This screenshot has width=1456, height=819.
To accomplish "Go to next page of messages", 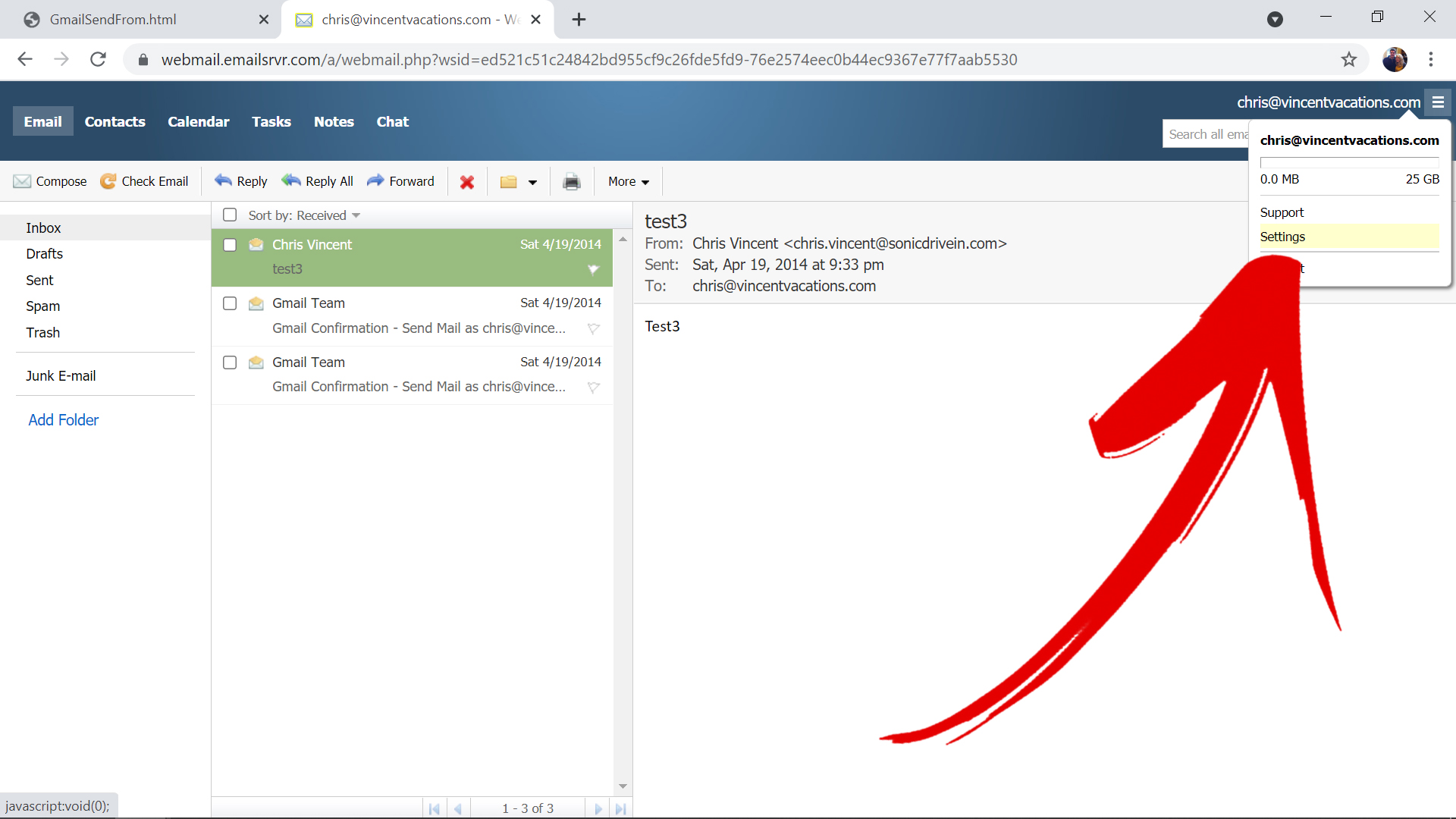I will [x=598, y=808].
